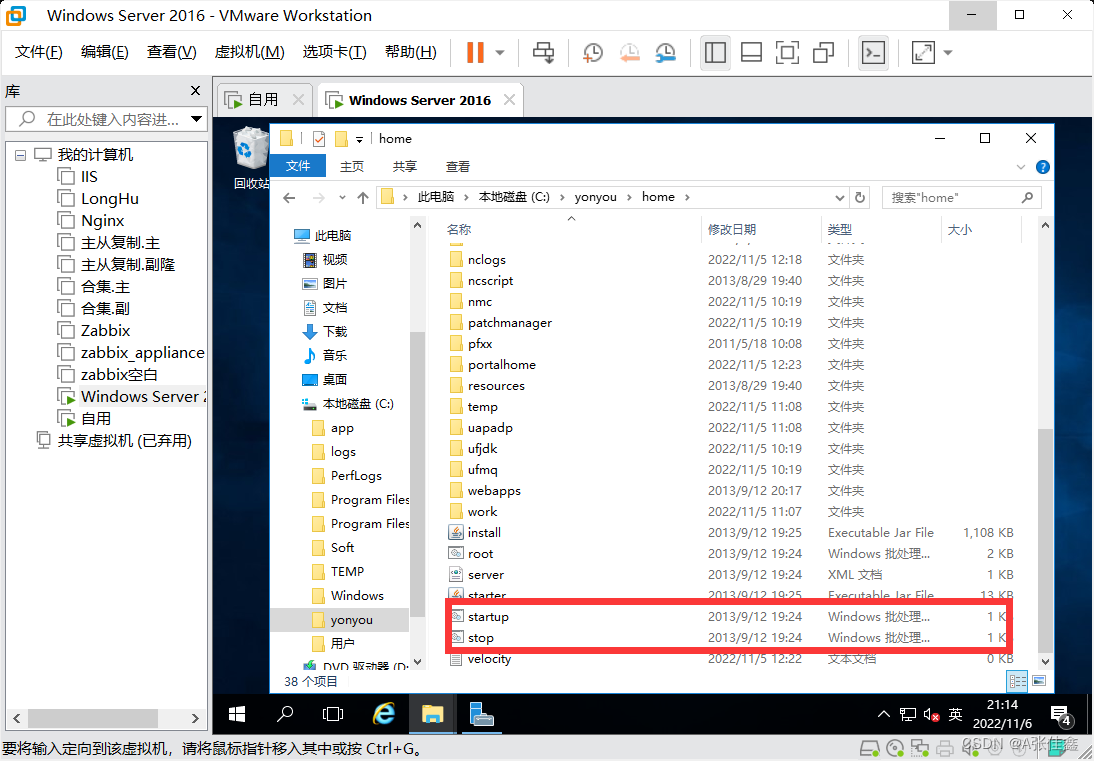Open Explorer 共享 ribbon tab
The height and width of the screenshot is (761, 1094).
click(x=405, y=166)
